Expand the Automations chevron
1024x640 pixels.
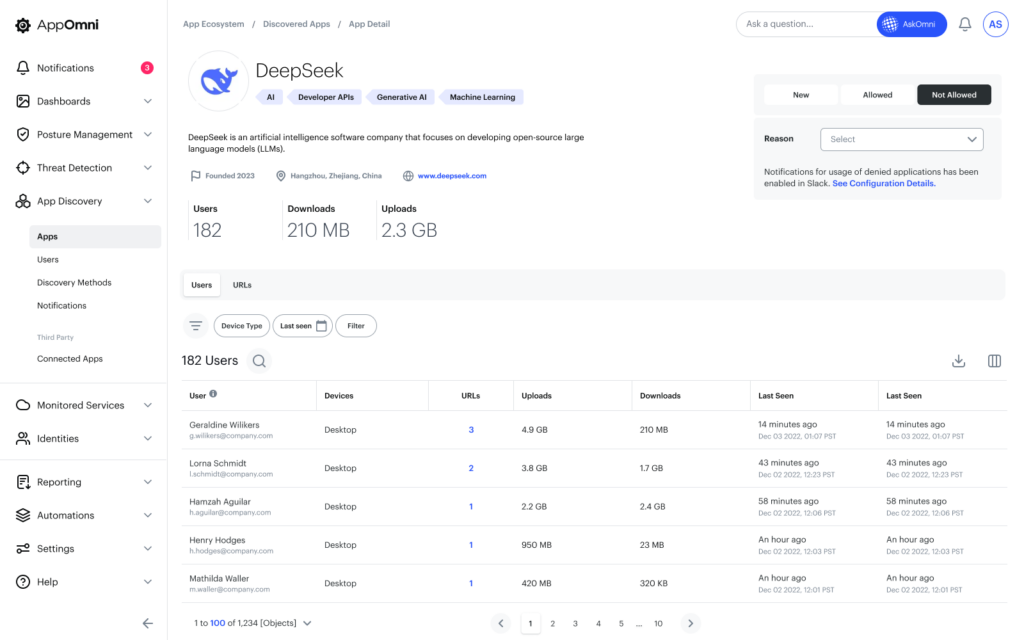148,515
